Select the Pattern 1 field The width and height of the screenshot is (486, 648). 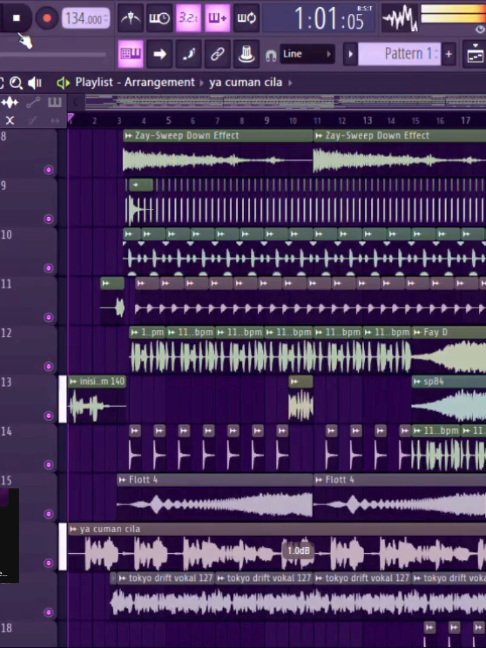[x=399, y=54]
